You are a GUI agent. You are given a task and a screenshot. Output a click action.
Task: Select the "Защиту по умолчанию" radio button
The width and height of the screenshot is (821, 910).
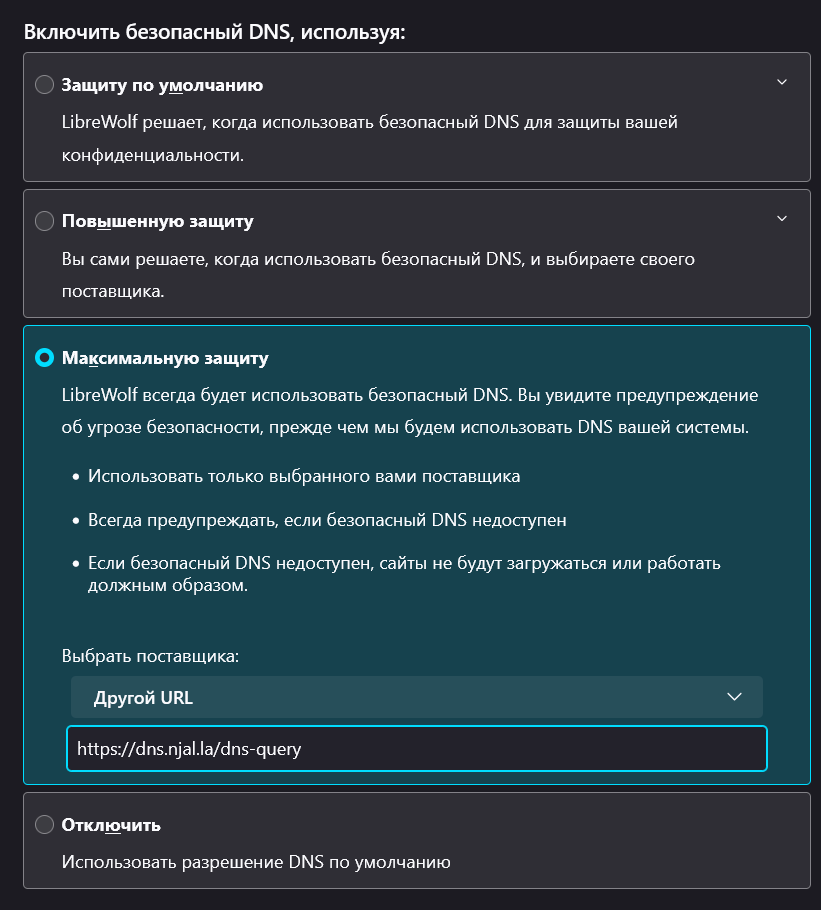point(44,85)
